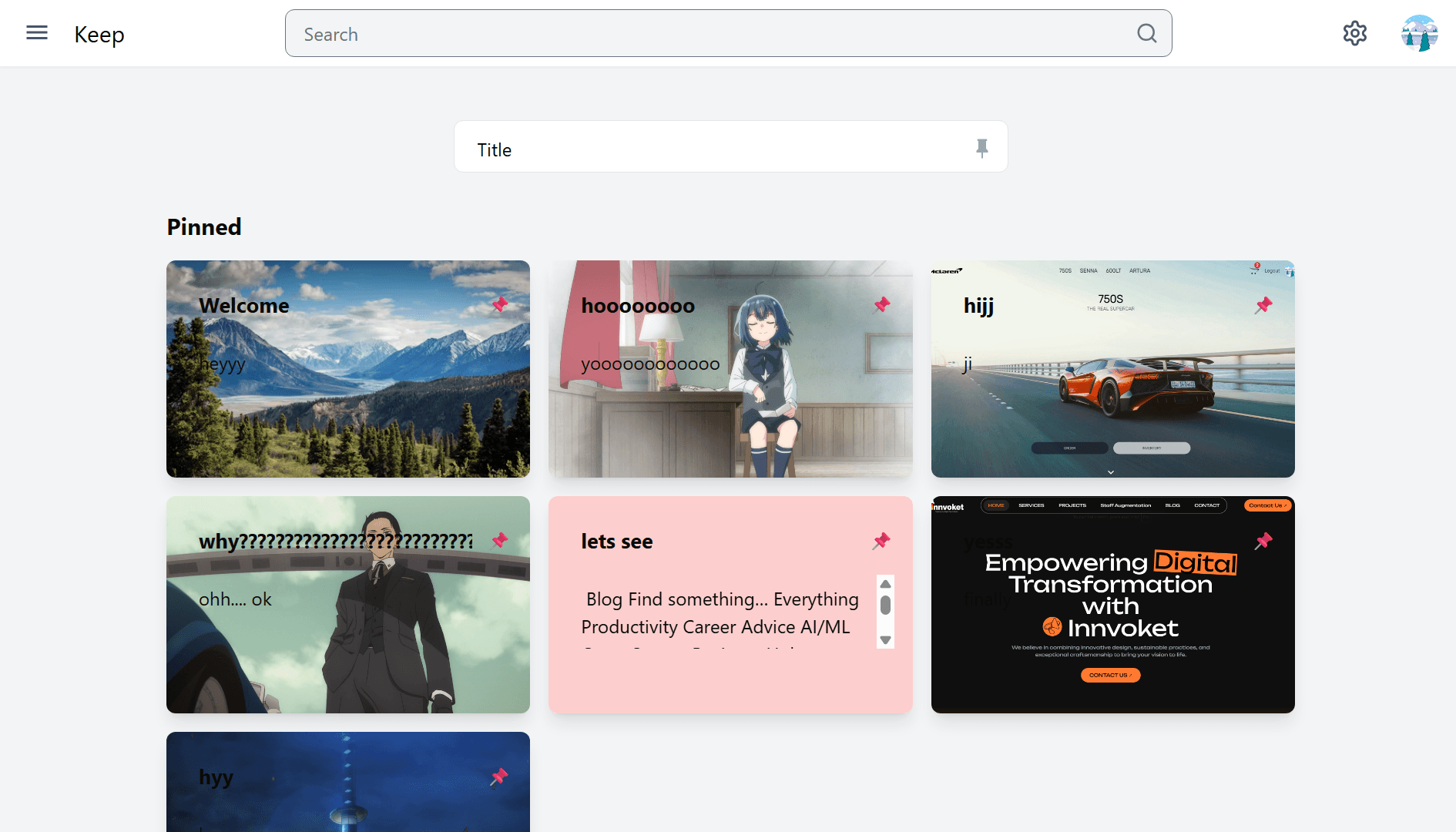The width and height of the screenshot is (1456, 832).
Task: Open the hyy note title
Action: [x=216, y=777]
